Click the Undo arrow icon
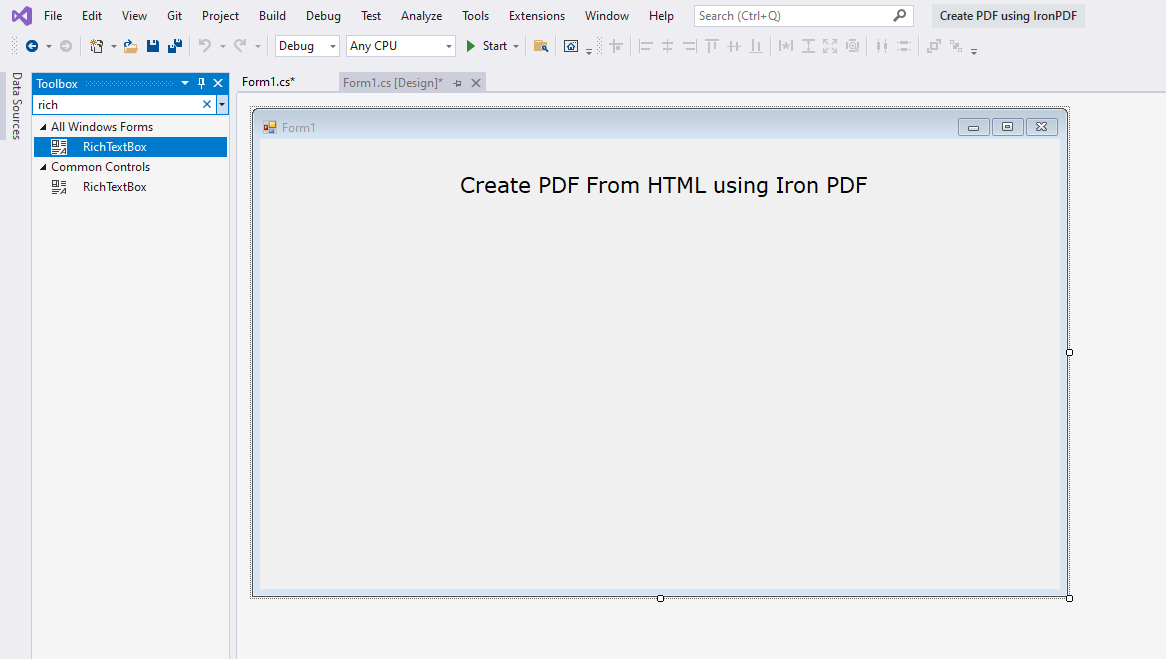Screen dimensions: 1166x659 pos(205,46)
